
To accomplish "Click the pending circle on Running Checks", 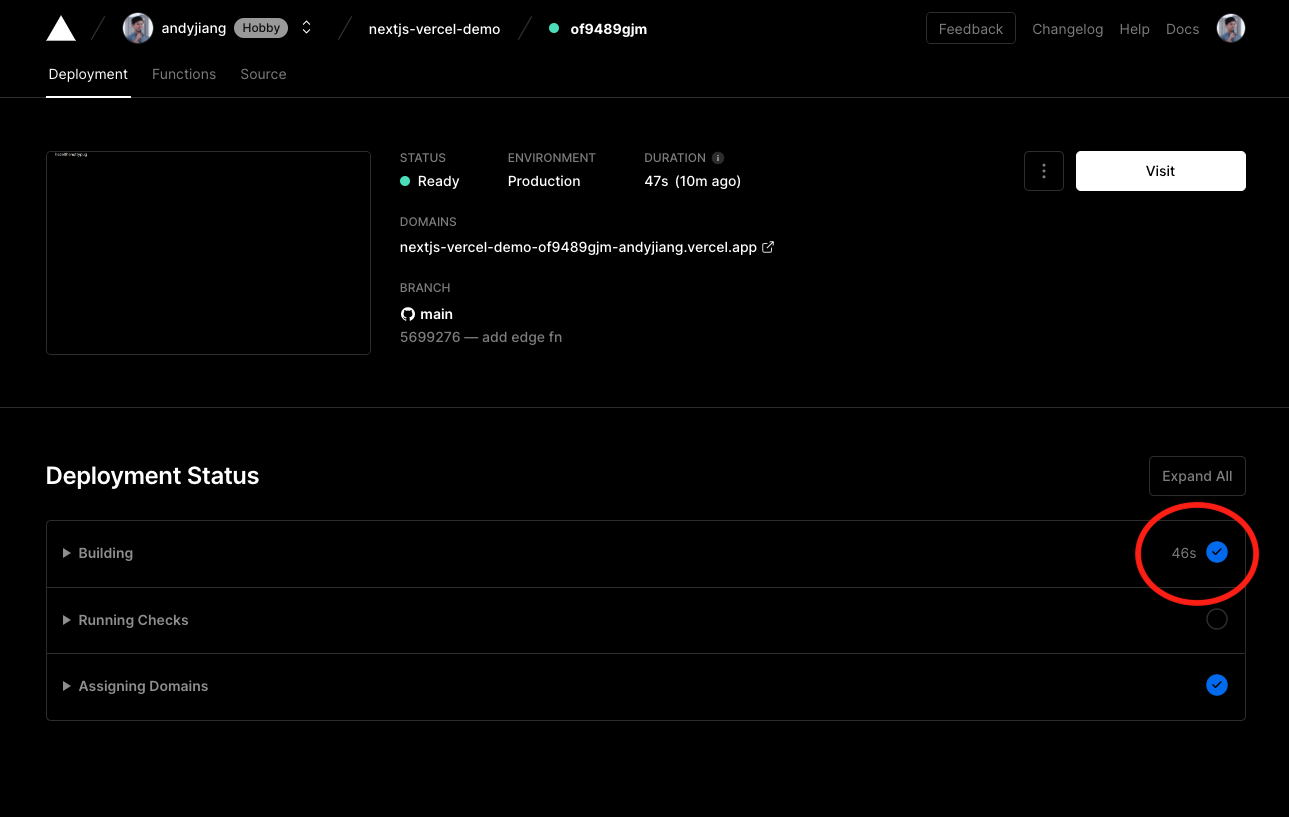I will click(x=1216, y=618).
